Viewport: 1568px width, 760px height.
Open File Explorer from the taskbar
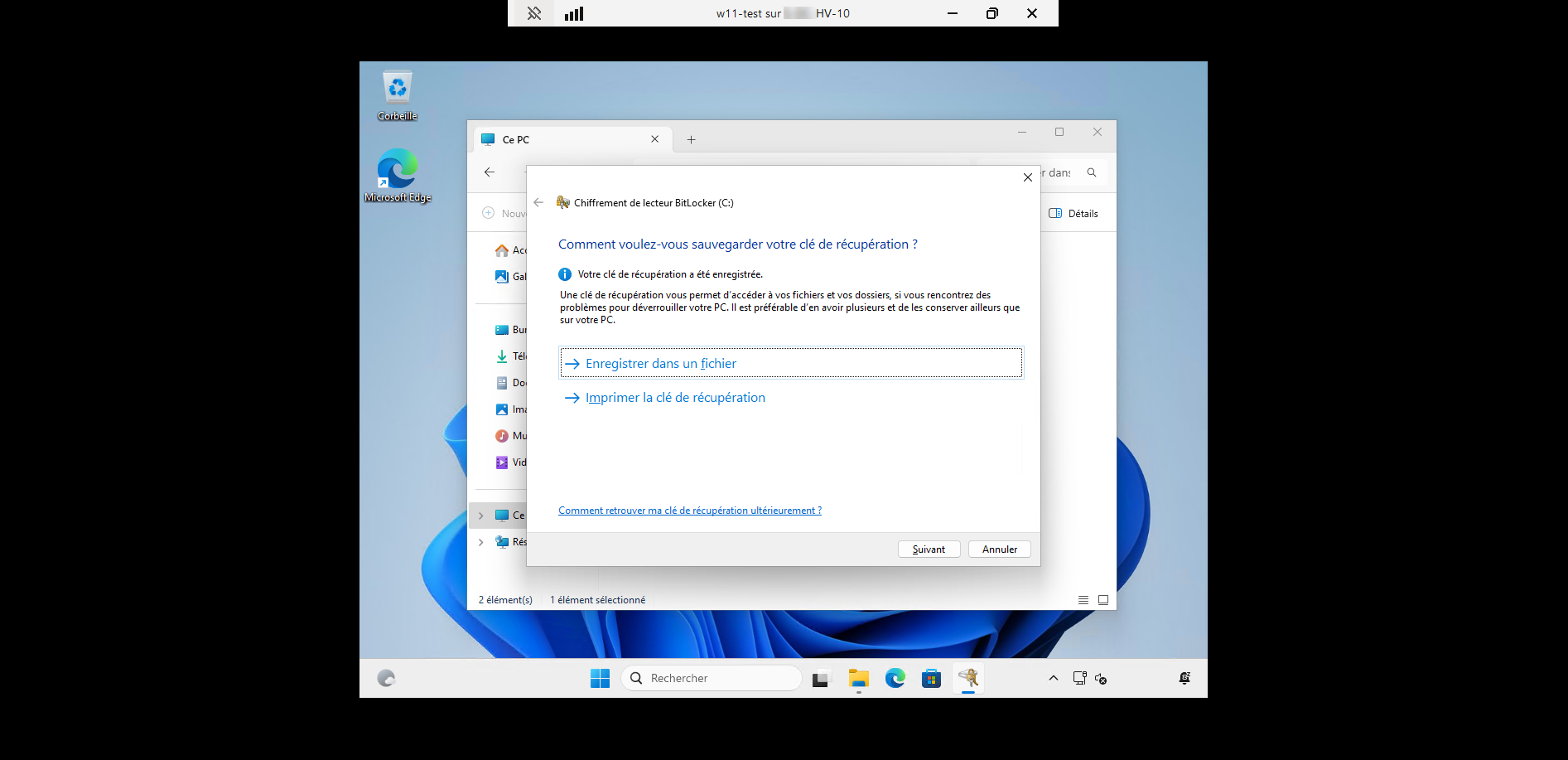pyautogui.click(x=858, y=679)
